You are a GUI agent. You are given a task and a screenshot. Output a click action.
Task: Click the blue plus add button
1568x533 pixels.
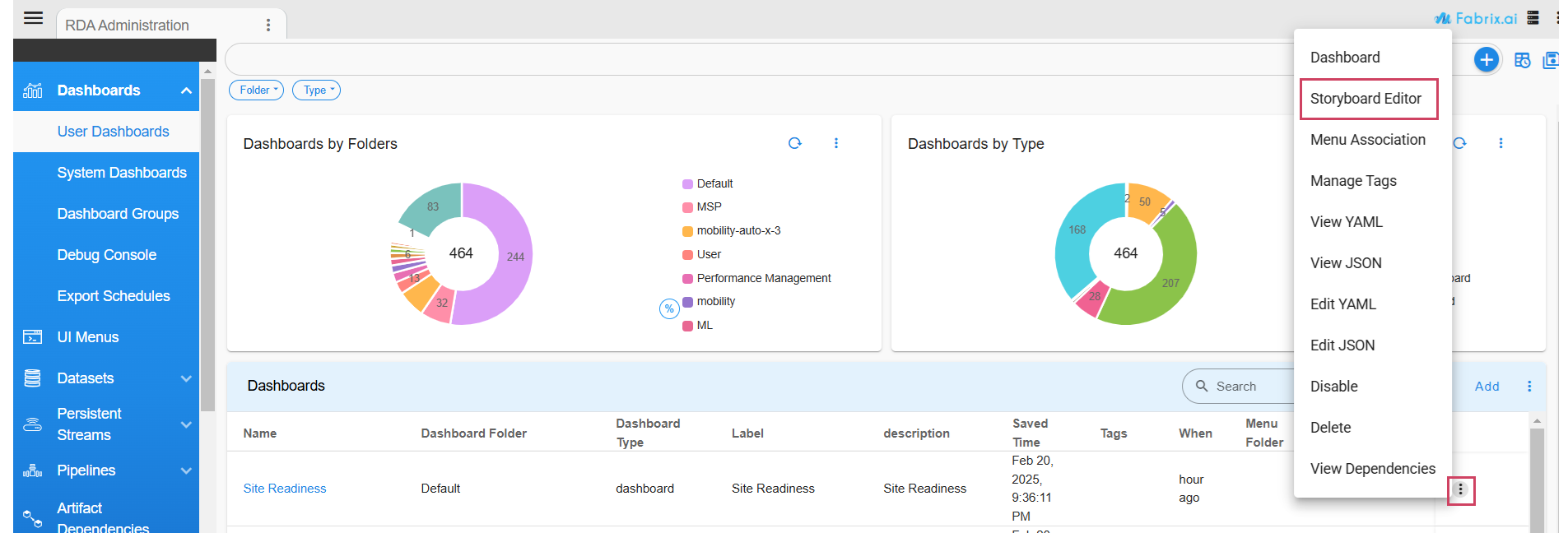click(x=1486, y=59)
